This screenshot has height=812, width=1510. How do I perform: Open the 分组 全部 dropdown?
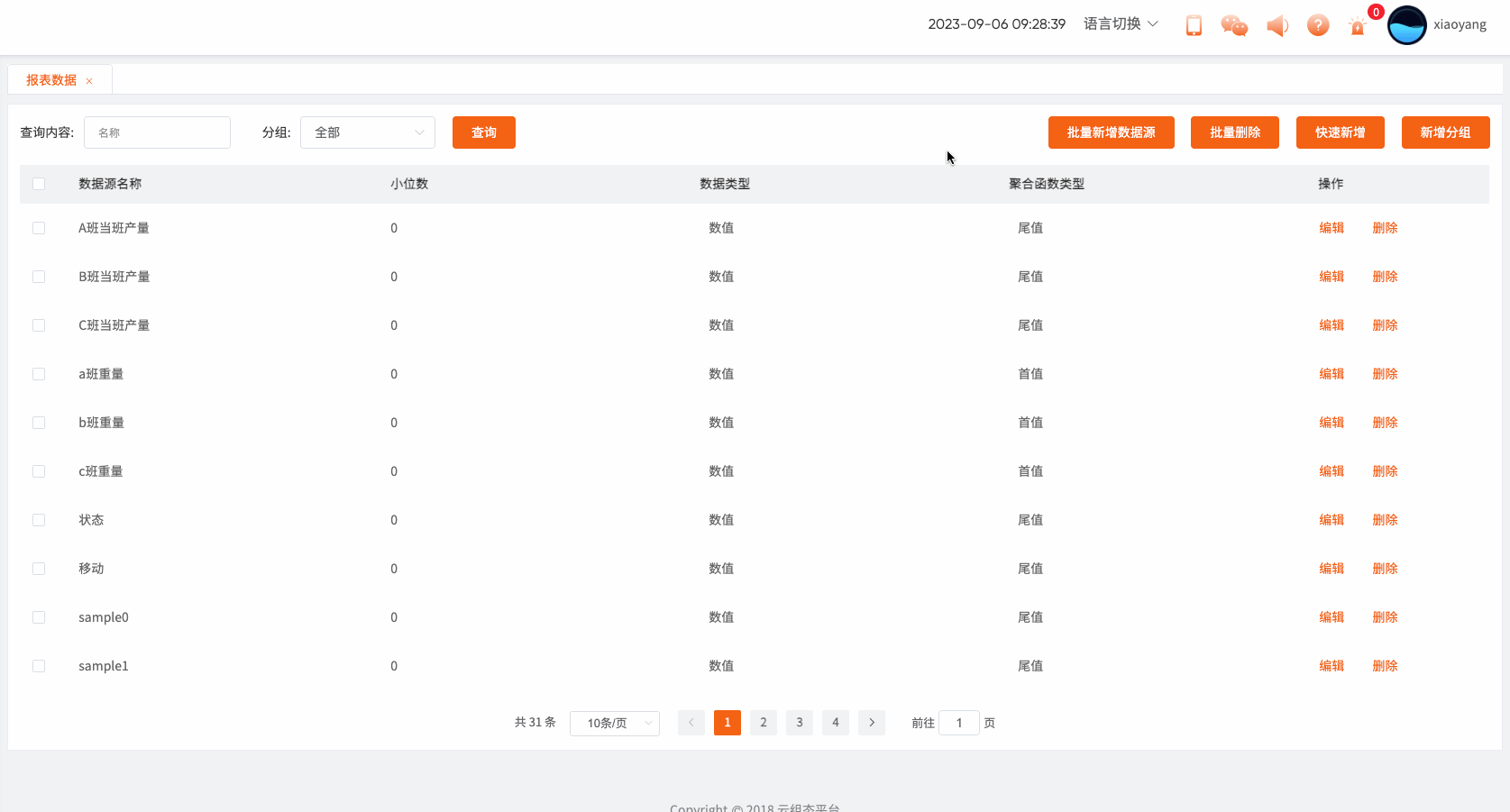coord(368,132)
